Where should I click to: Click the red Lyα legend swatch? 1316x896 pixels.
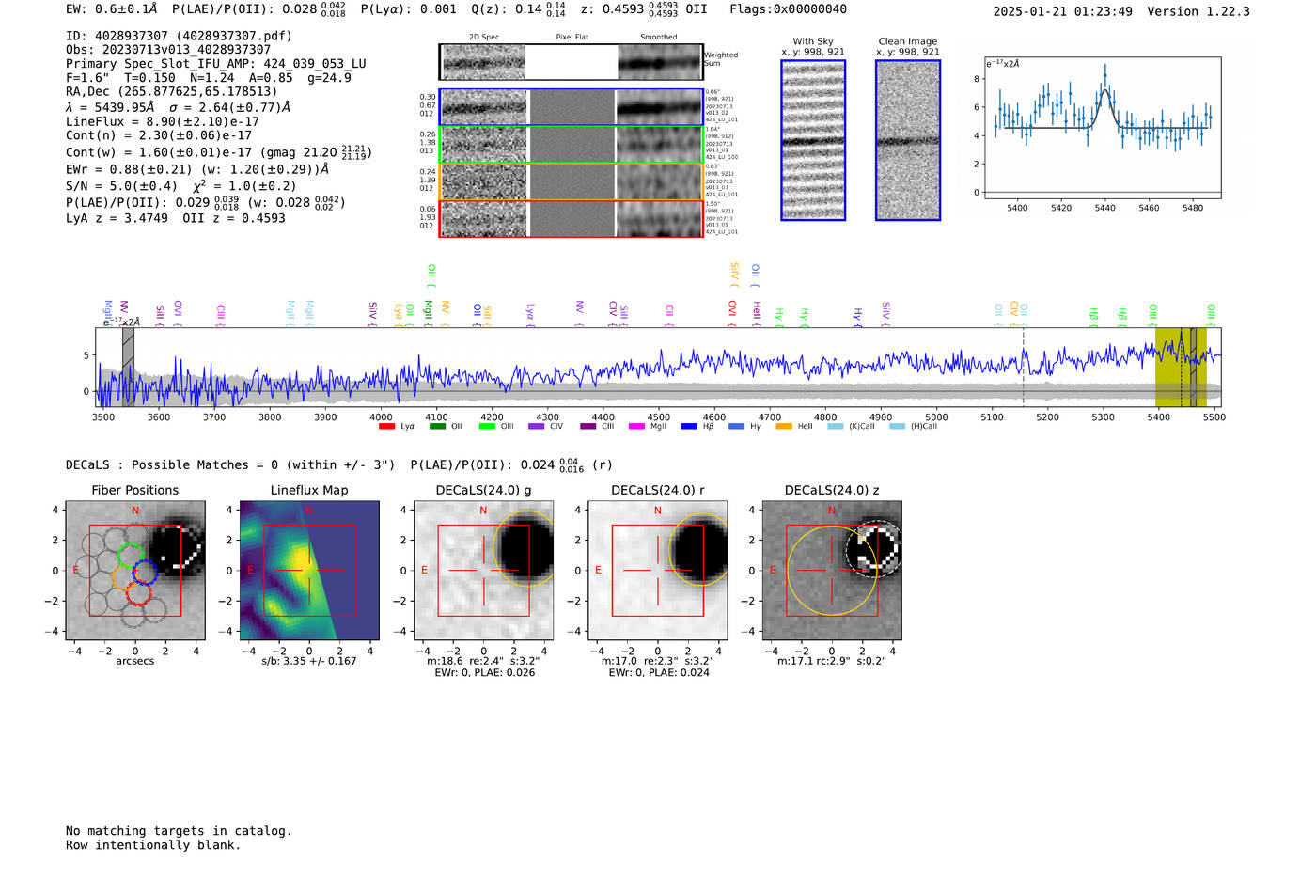click(x=386, y=427)
